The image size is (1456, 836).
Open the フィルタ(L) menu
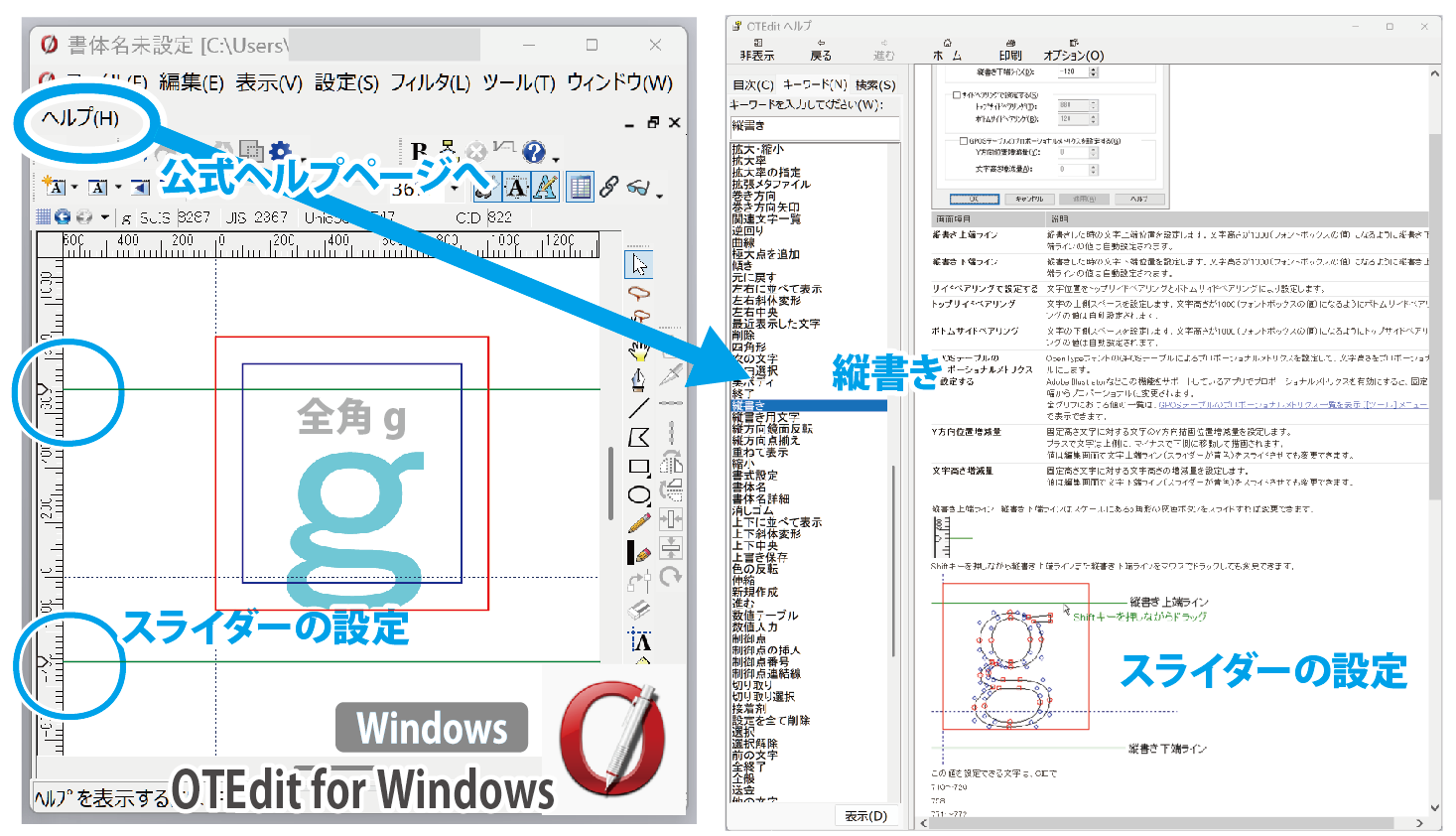pyautogui.click(x=430, y=83)
